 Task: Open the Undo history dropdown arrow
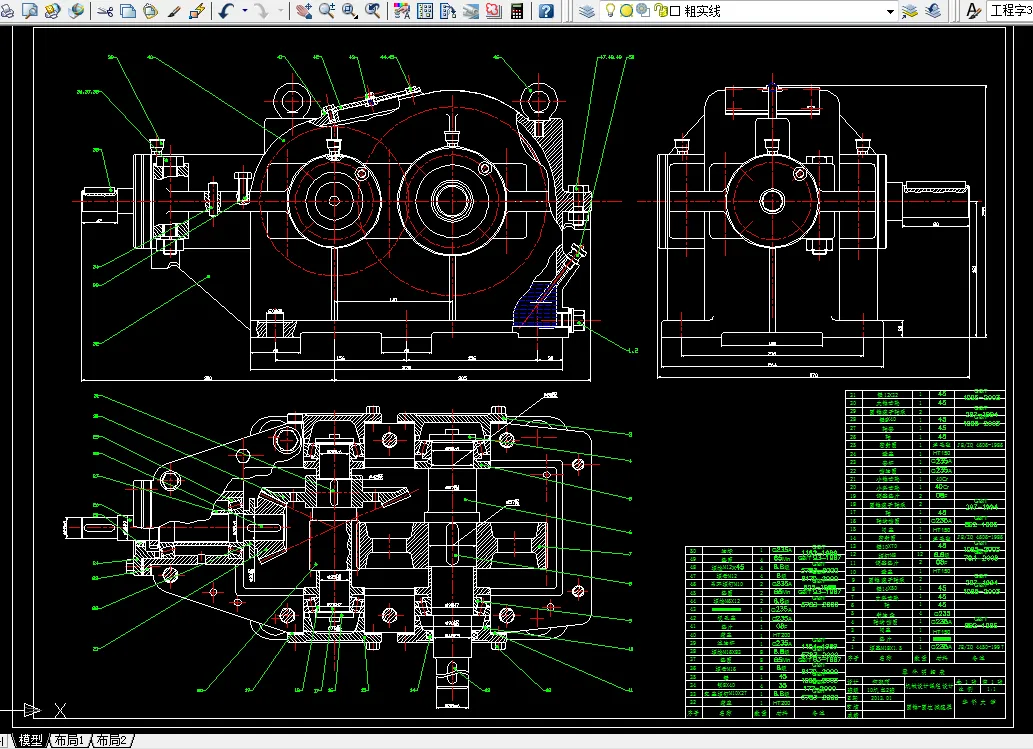coord(245,11)
